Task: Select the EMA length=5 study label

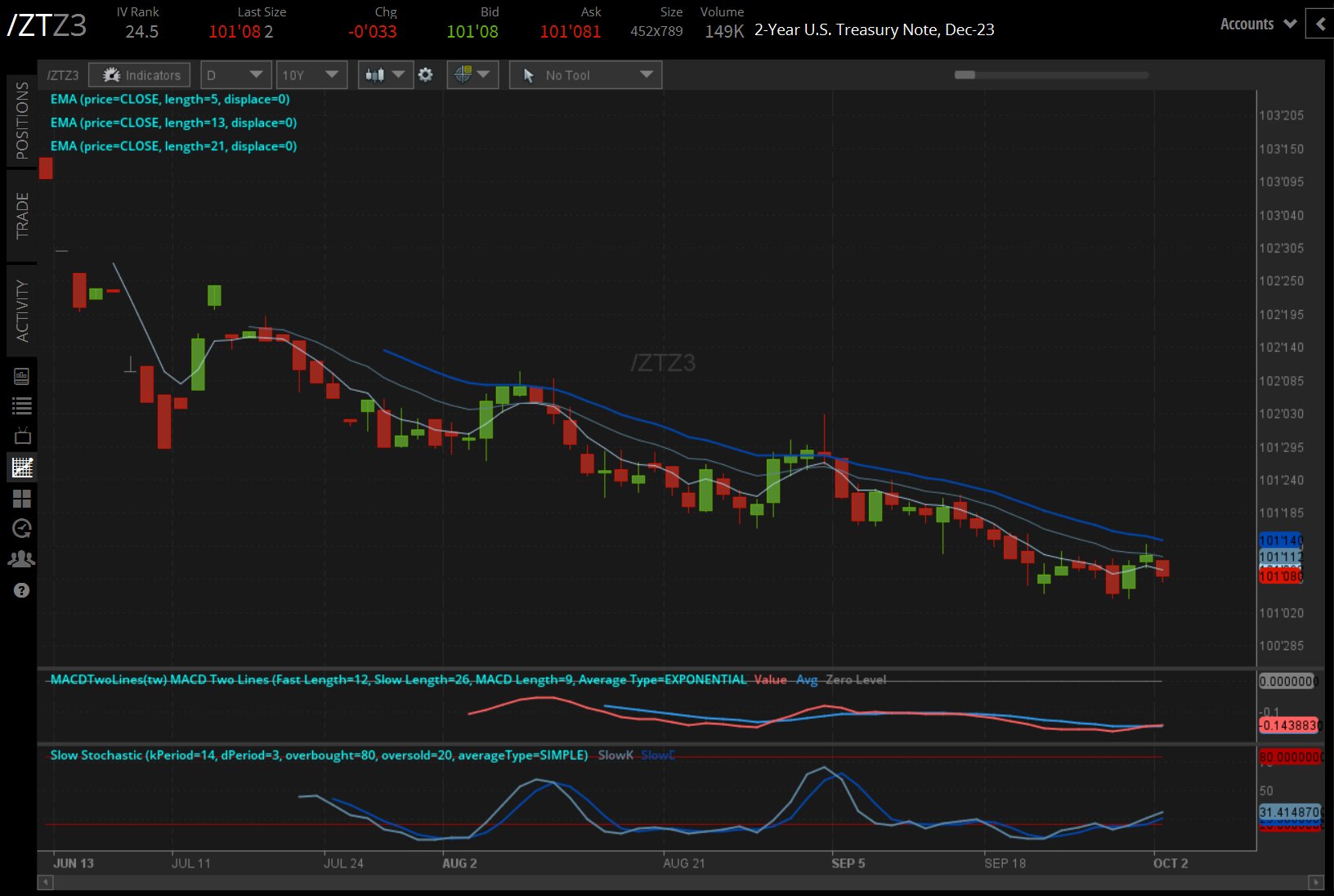Action: pos(170,100)
